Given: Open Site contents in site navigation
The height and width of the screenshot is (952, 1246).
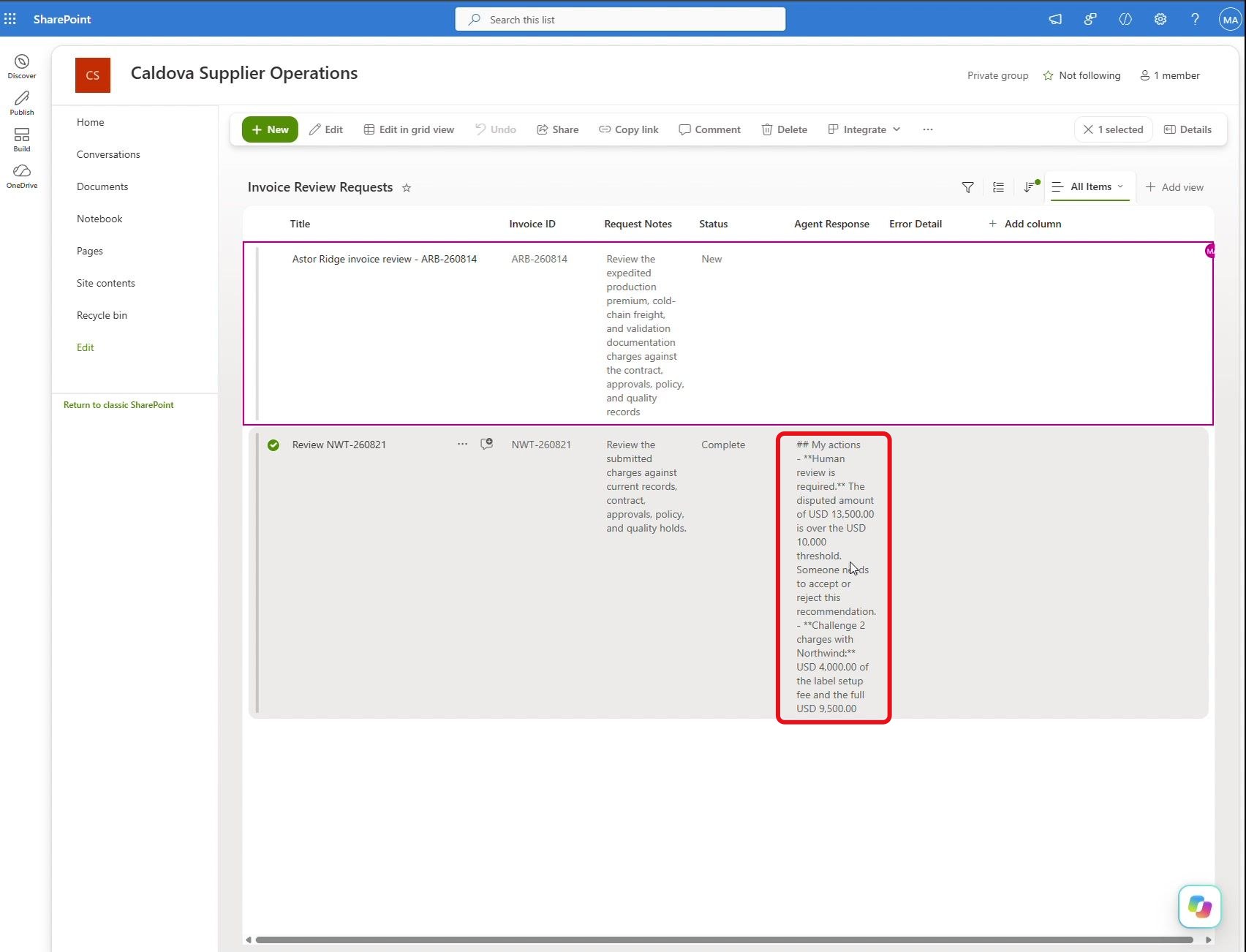Looking at the screenshot, I should 106,283.
